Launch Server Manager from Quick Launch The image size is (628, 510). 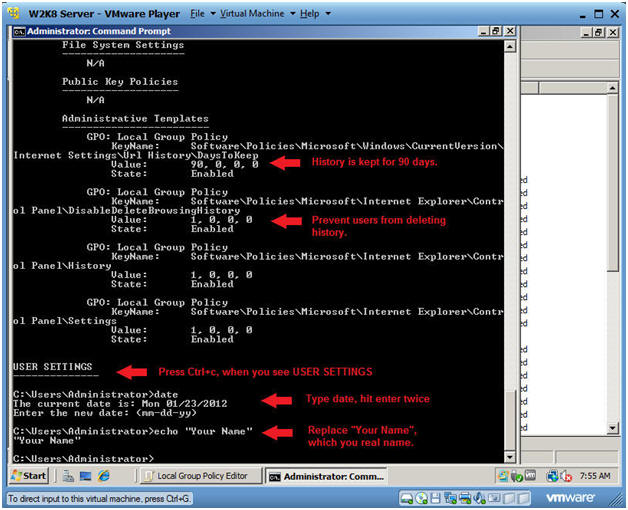[68, 476]
